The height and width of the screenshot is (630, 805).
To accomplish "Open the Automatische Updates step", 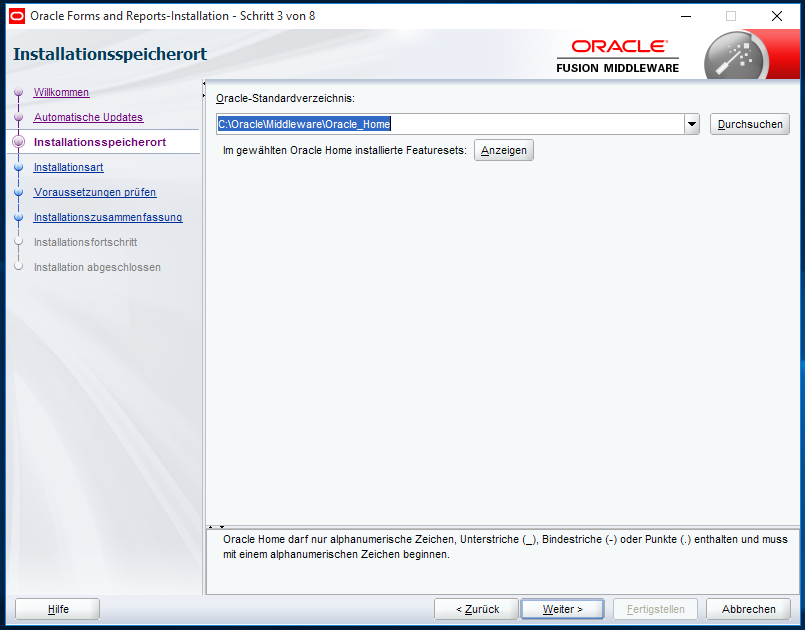I will click(88, 117).
